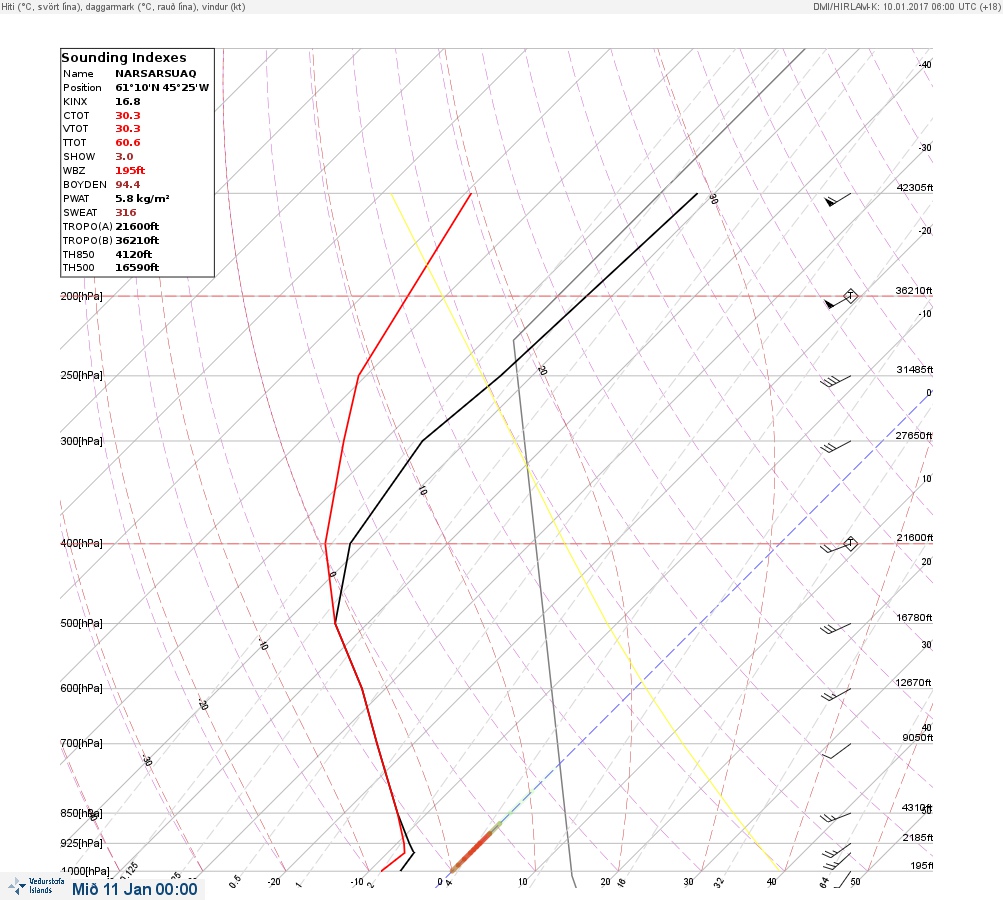Click the wind barb at 600hPa level

(x=835, y=695)
